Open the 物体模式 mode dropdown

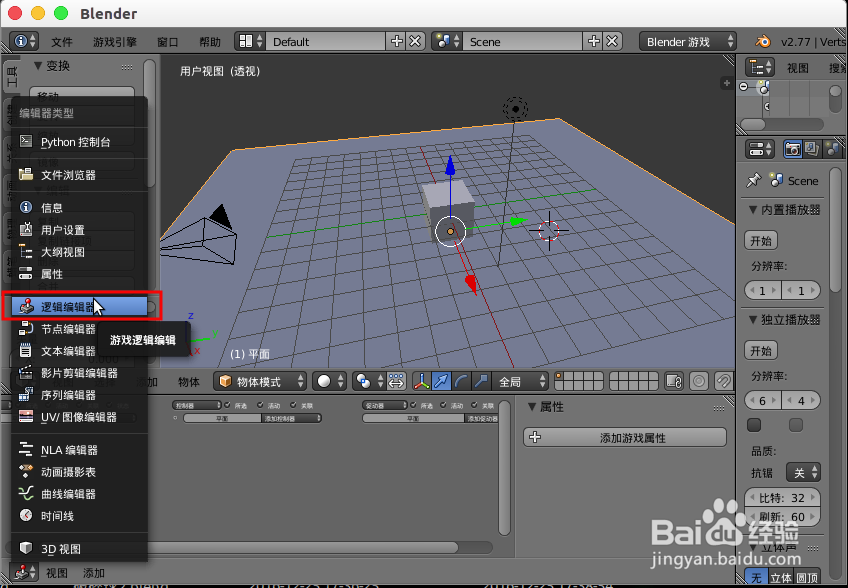260,381
